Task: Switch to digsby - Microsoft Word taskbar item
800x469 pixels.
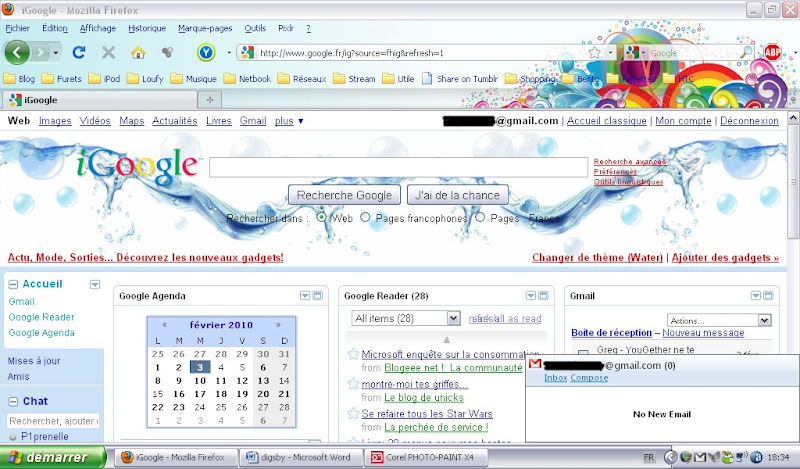Action: click(303, 457)
